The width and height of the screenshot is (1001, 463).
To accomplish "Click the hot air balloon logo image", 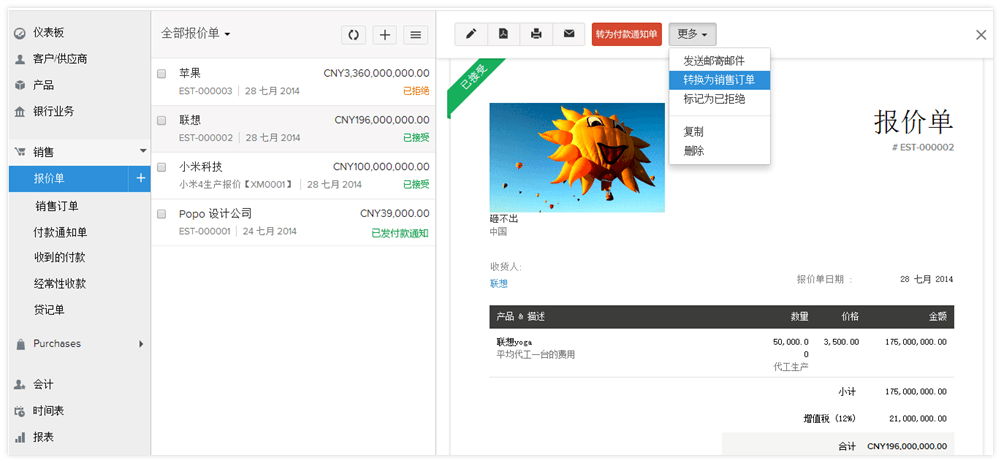I will (x=577, y=157).
